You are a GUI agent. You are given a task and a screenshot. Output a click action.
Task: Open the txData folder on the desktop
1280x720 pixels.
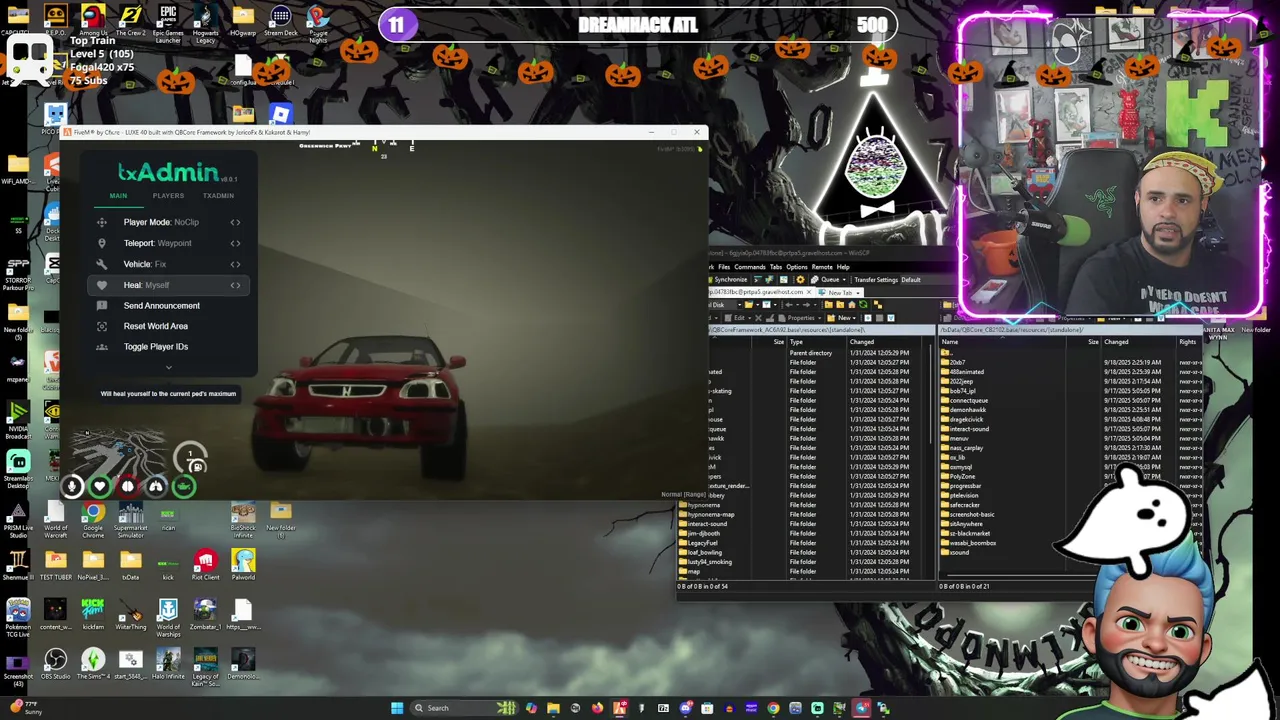(130, 565)
